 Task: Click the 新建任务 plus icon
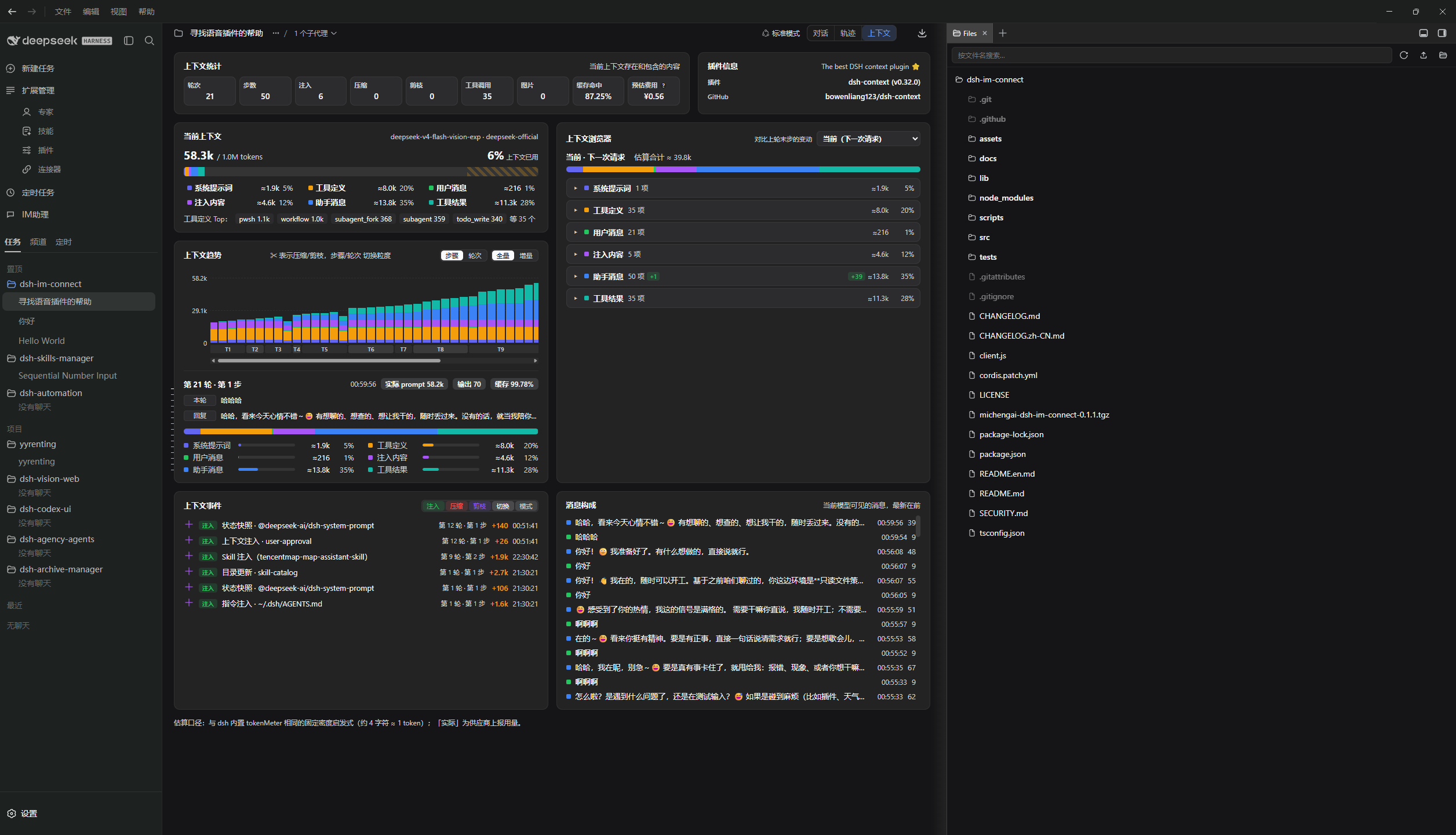(10, 68)
